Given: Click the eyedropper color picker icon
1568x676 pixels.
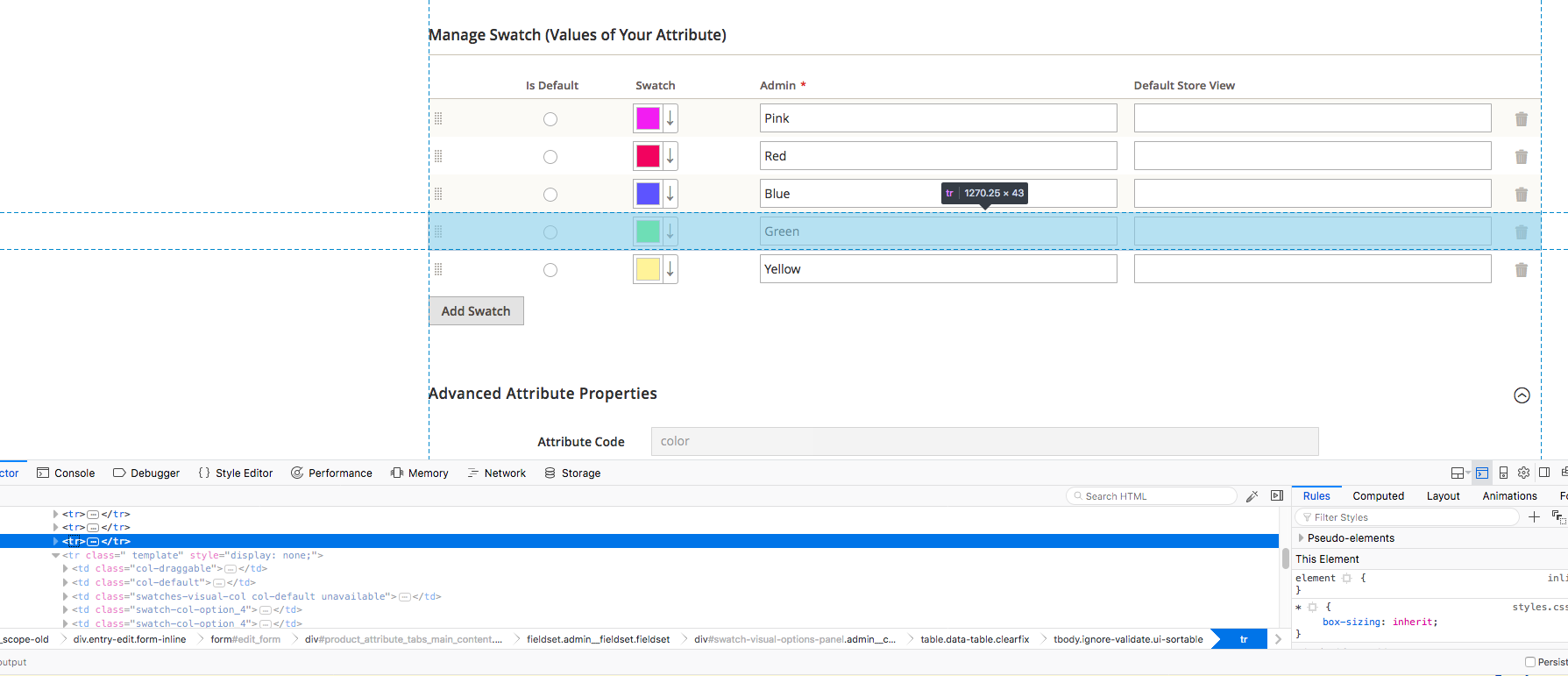Looking at the screenshot, I should point(1252,496).
